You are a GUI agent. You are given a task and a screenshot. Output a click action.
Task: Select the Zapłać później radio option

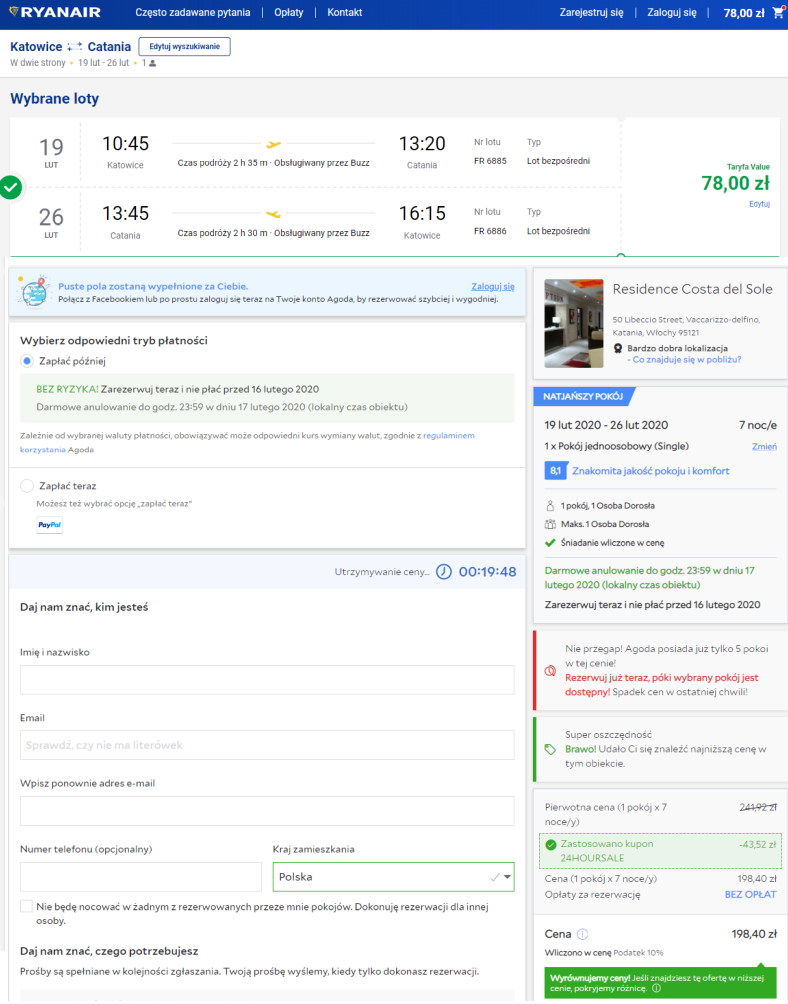point(26,361)
